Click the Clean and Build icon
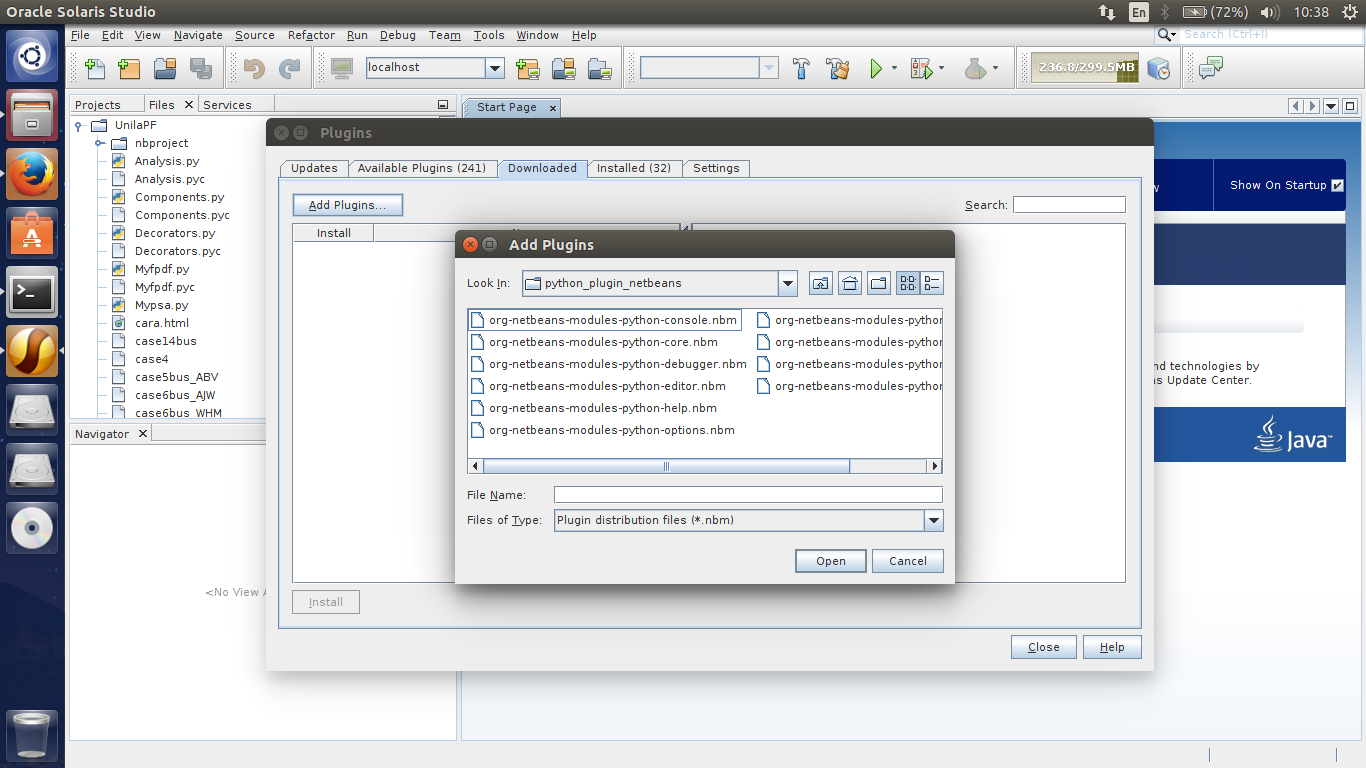Viewport: 1366px width, 768px height. click(837, 68)
